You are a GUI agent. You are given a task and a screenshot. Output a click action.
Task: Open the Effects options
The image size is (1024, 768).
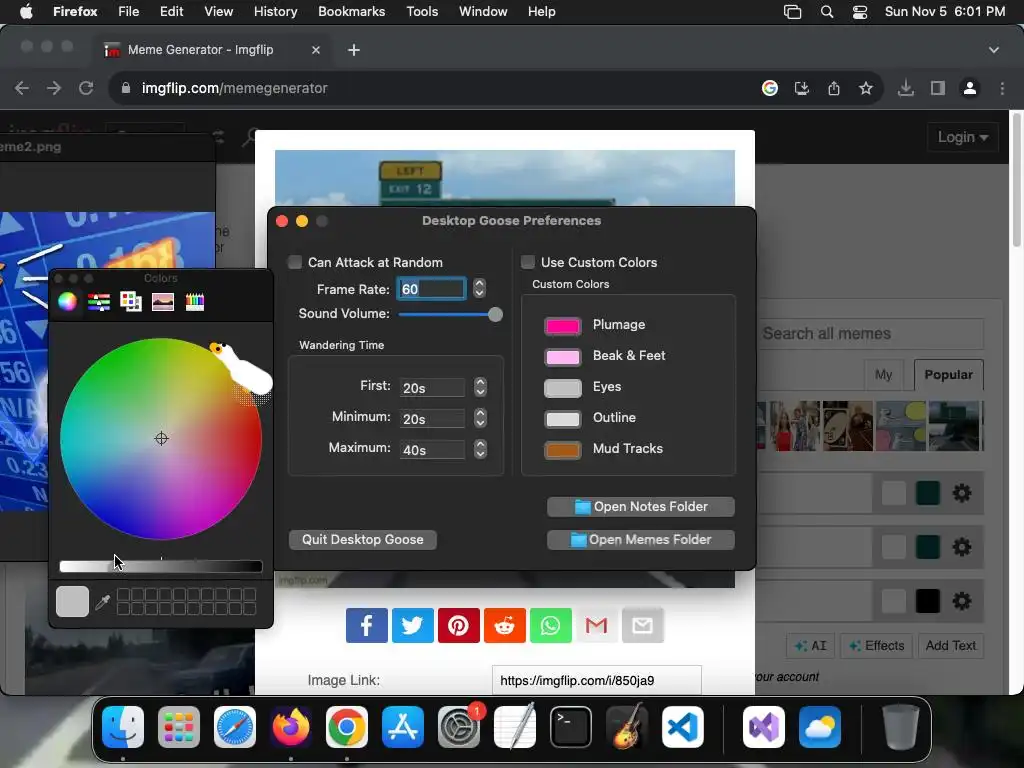click(x=876, y=645)
